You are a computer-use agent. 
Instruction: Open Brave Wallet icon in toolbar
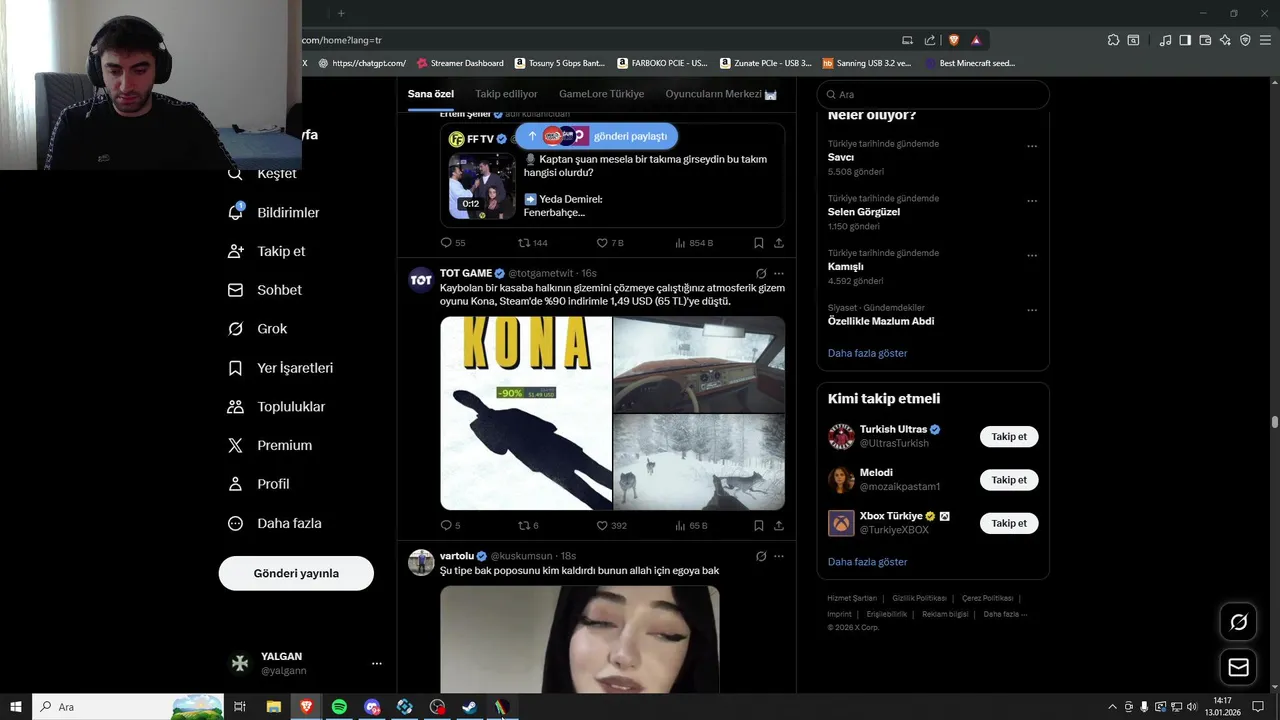click(x=1205, y=40)
